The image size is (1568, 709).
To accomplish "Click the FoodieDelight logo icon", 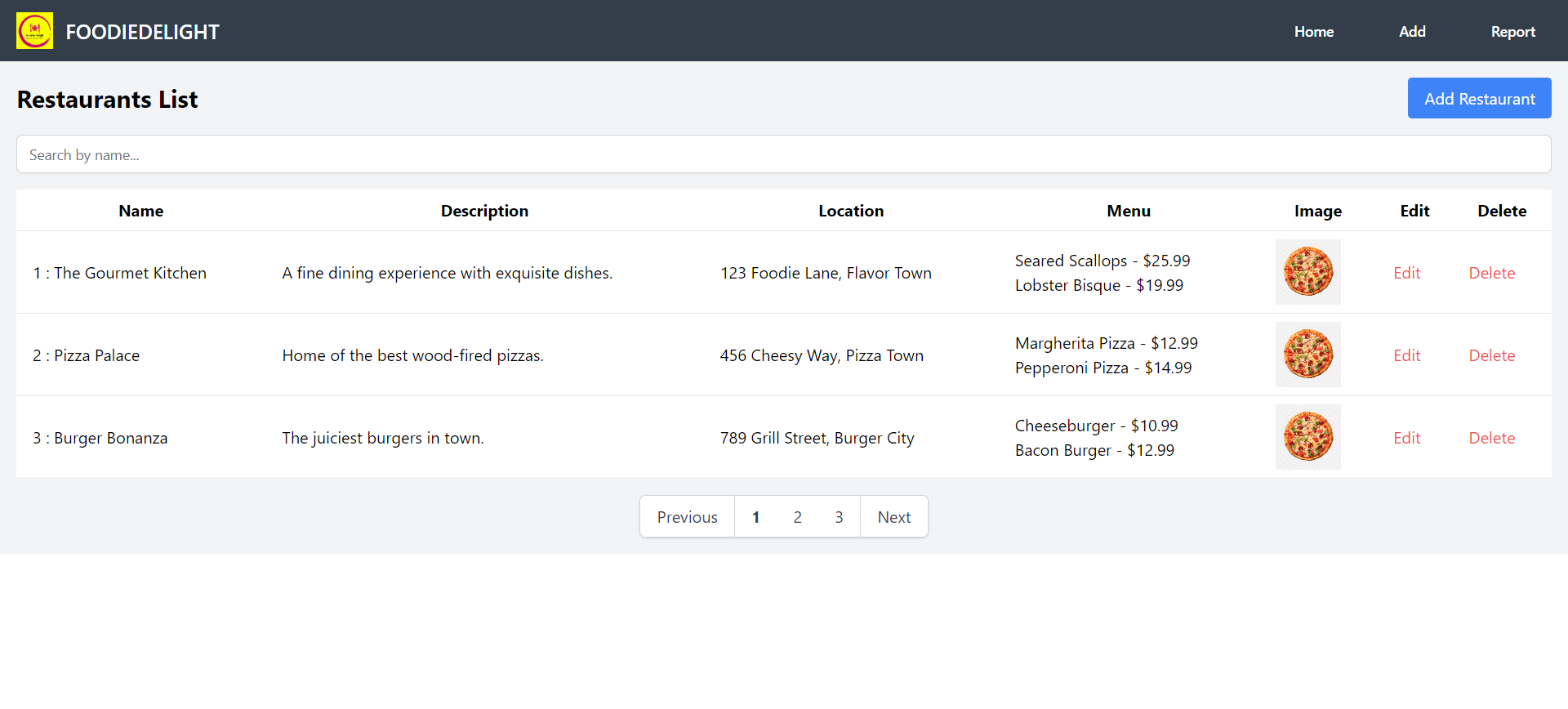I will coord(34,31).
